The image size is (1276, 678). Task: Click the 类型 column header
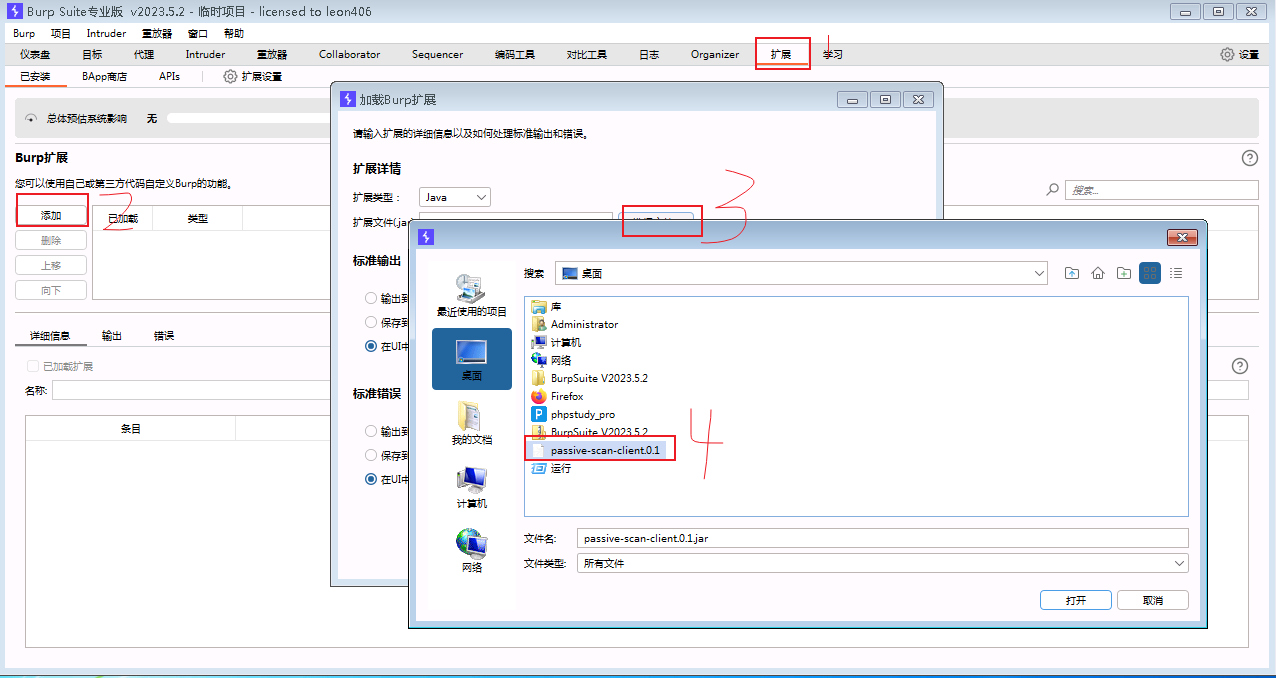pos(197,218)
